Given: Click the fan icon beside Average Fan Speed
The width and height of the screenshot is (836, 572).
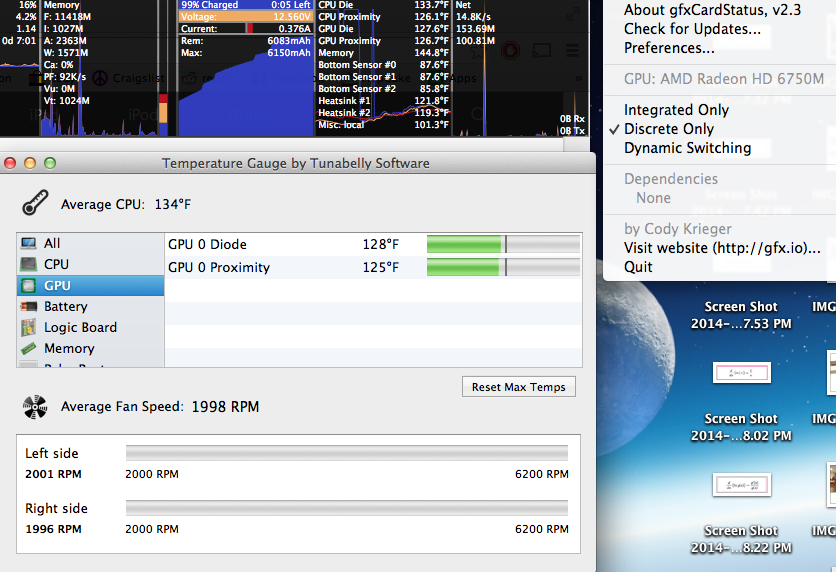Looking at the screenshot, I should [x=35, y=407].
